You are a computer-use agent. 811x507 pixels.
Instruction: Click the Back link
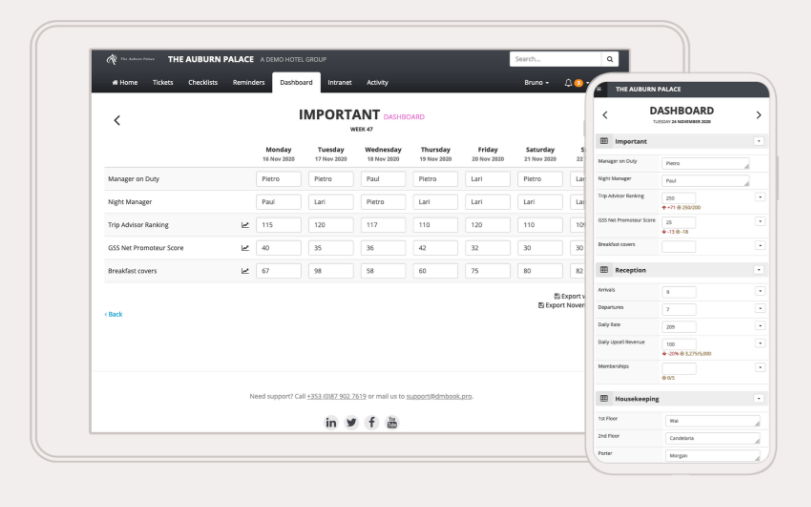113,315
